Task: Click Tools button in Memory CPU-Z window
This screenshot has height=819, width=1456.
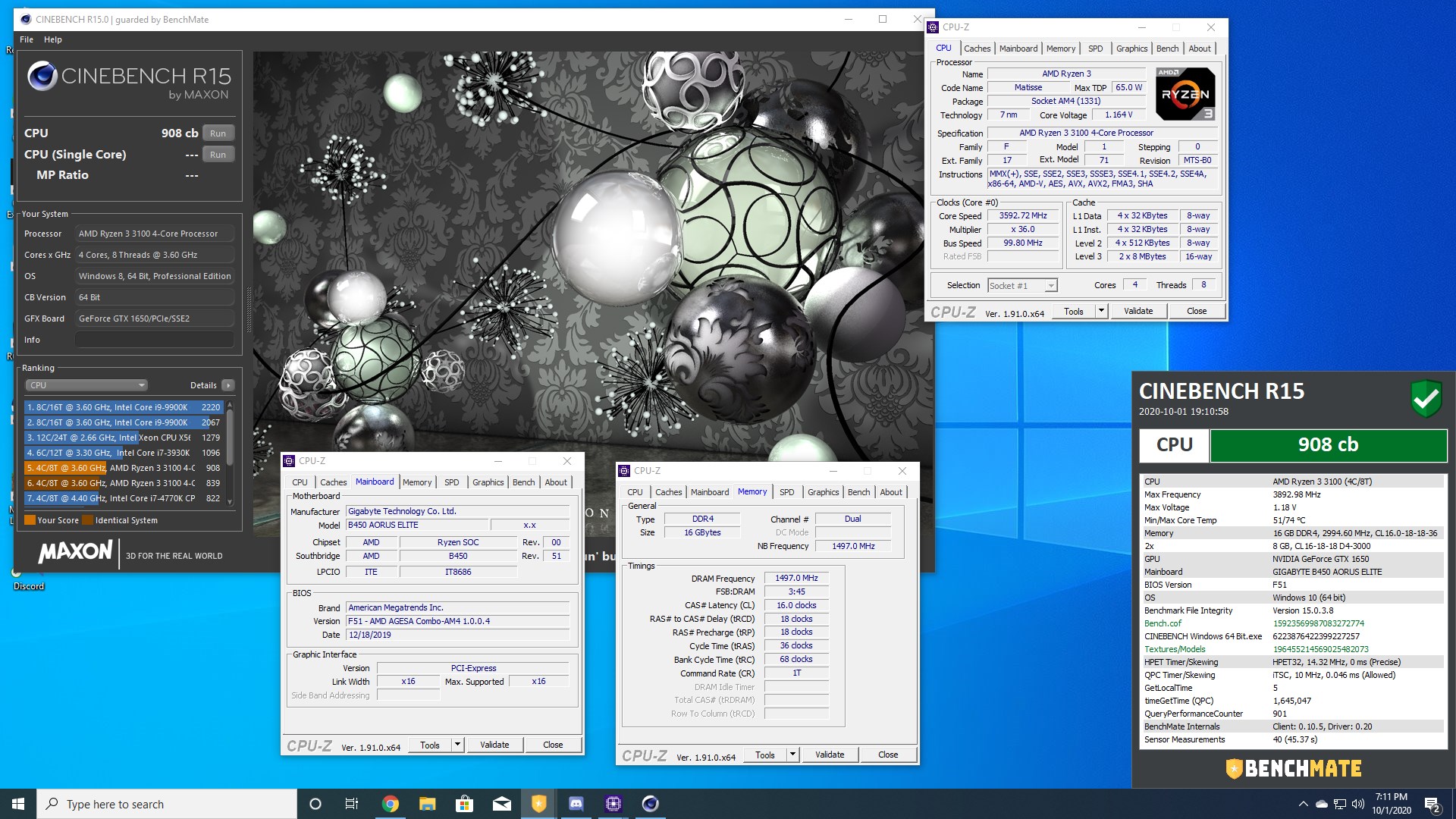Action: click(764, 755)
